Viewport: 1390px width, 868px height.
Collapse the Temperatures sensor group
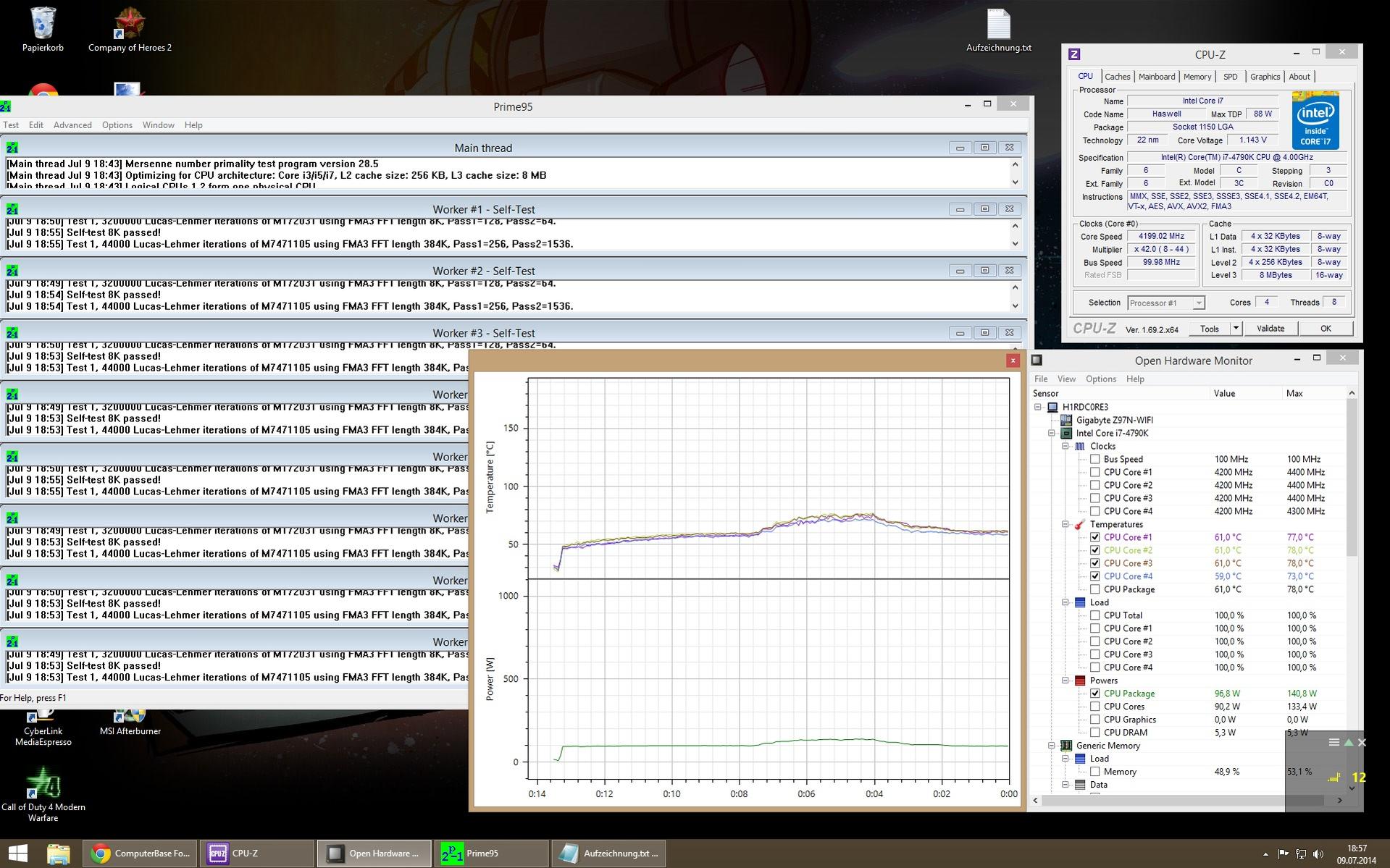pyautogui.click(x=1065, y=524)
